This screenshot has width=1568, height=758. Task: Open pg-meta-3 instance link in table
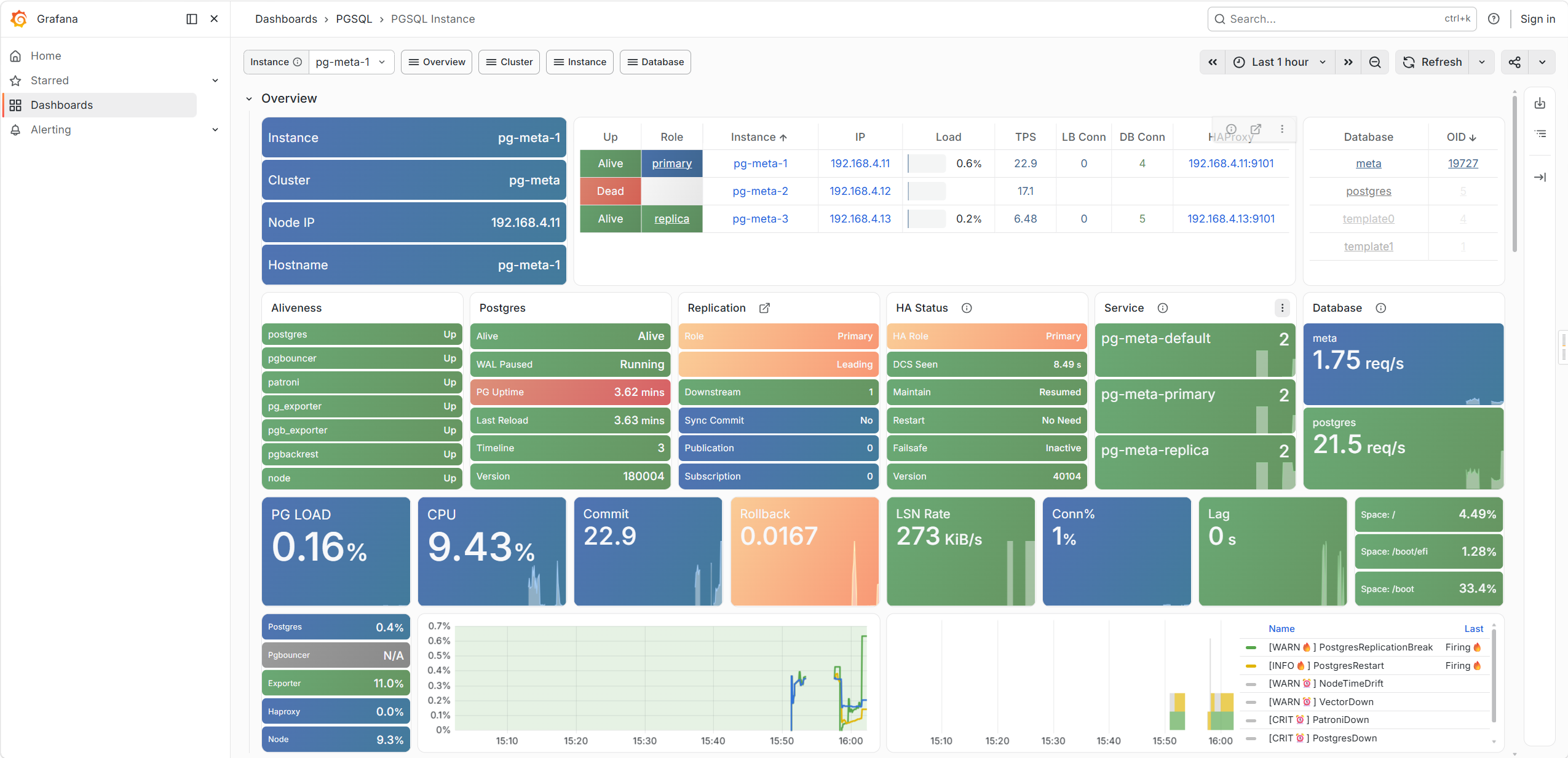[x=760, y=219]
